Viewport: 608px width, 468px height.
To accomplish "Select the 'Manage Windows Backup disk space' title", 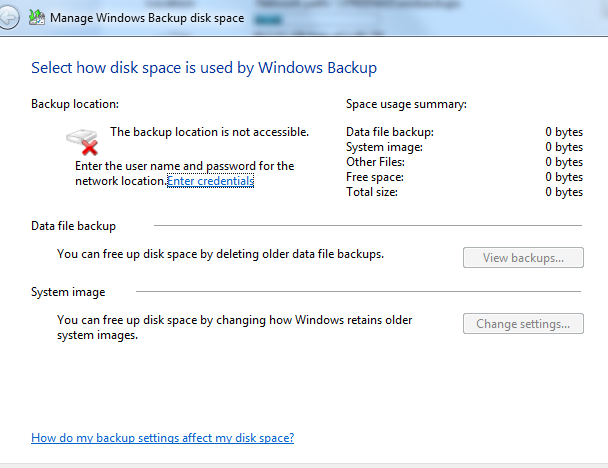I will point(147,18).
